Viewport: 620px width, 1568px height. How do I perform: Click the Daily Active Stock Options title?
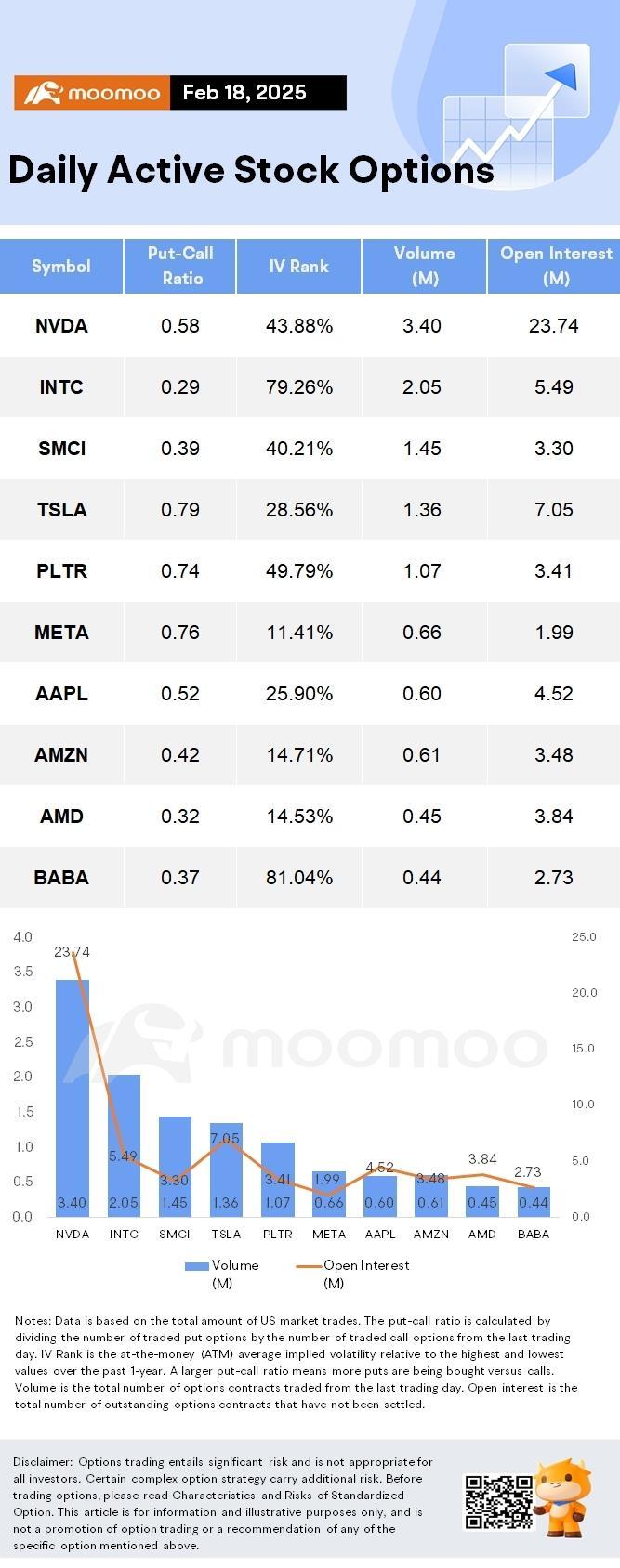[251, 170]
